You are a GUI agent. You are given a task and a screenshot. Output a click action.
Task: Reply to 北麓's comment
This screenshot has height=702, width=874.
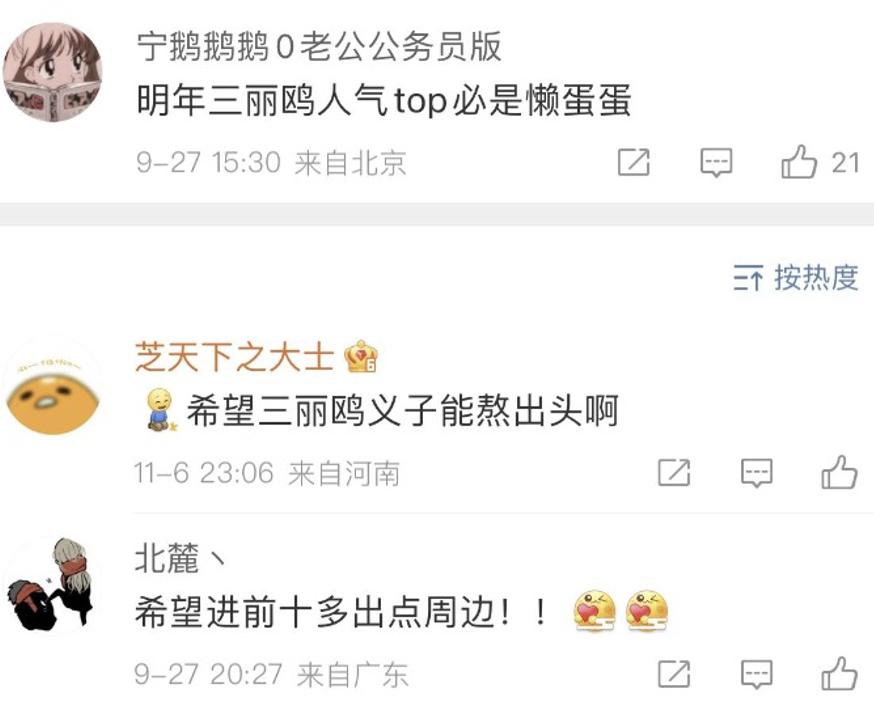756,674
